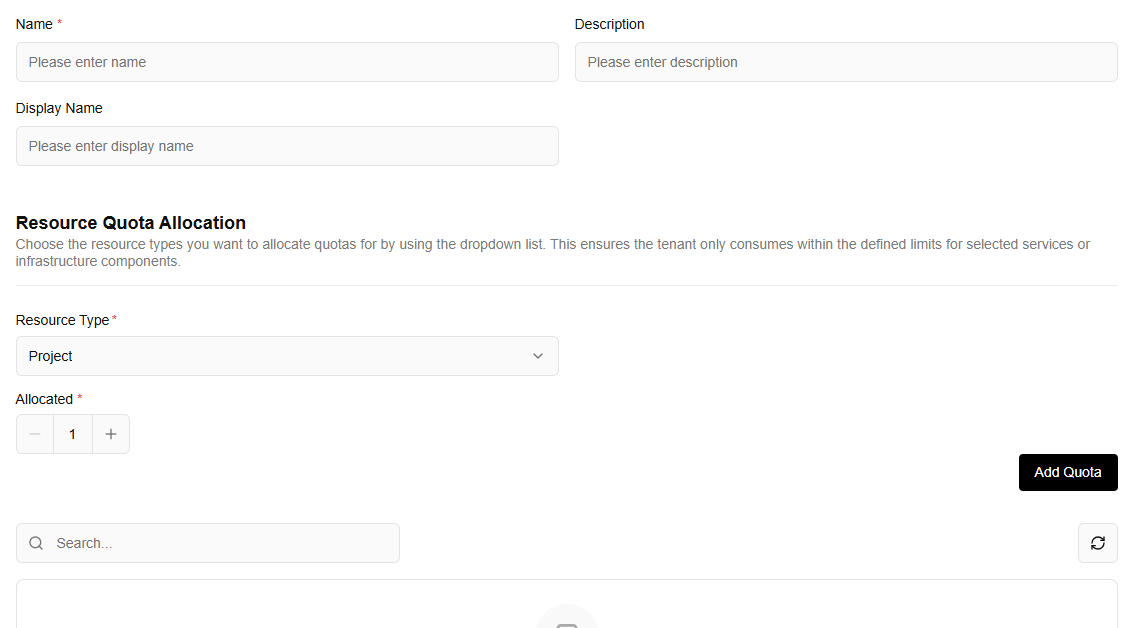Screen dimensions: 1142x628
Task: Click the Description field label
Action: (609, 24)
